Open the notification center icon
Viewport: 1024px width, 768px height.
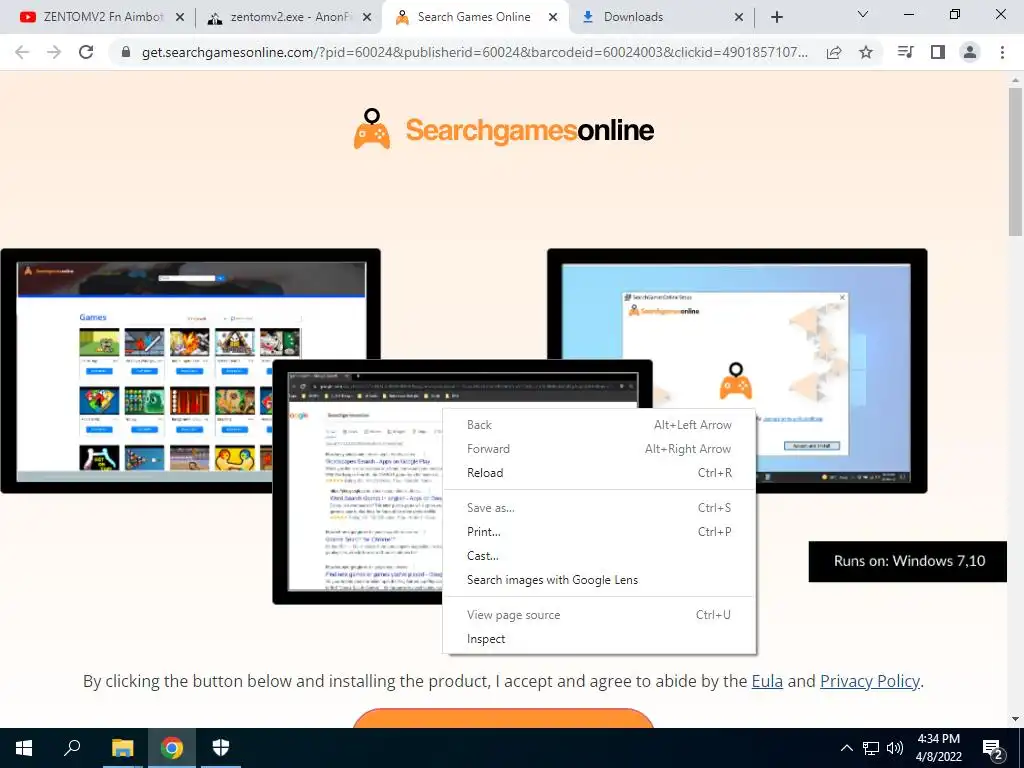pos(993,749)
